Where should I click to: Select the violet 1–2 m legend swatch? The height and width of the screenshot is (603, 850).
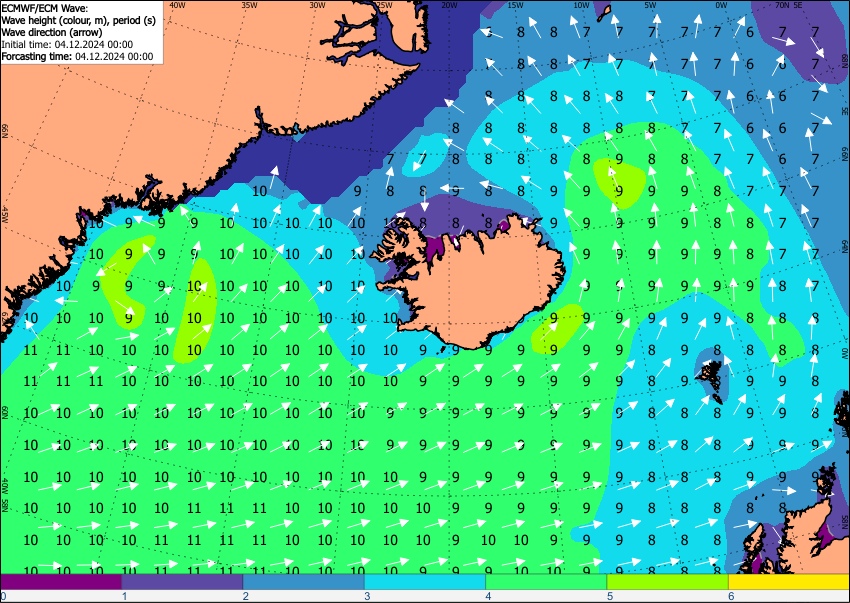pyautogui.click(x=182, y=581)
